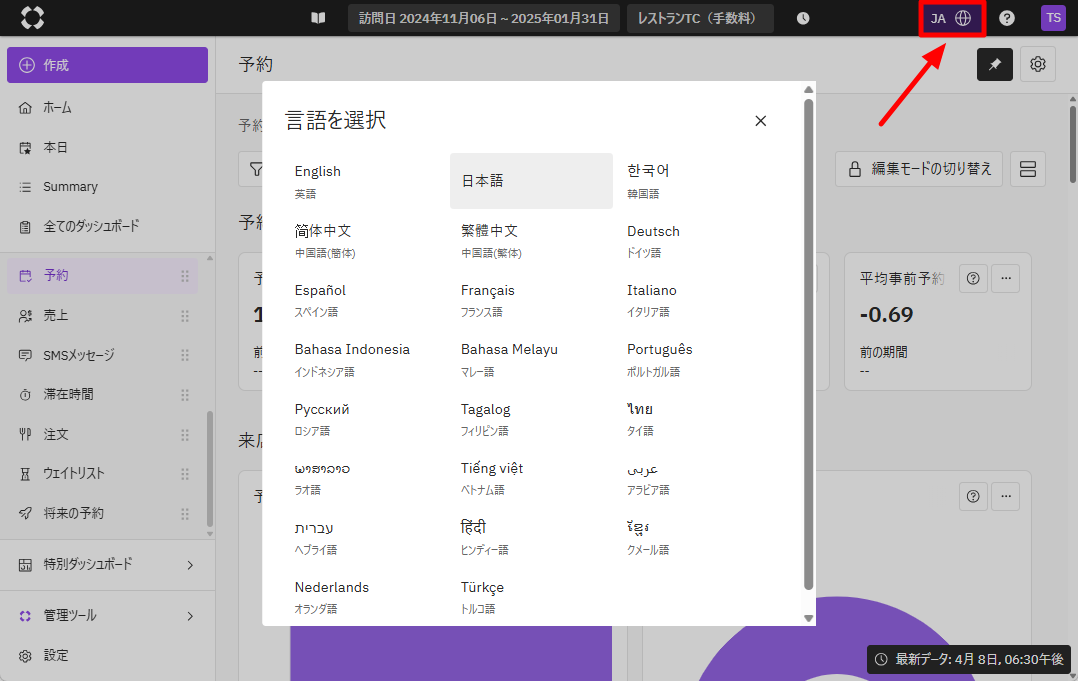Click the book icon in top bar
This screenshot has width=1078, height=681.
point(318,18)
